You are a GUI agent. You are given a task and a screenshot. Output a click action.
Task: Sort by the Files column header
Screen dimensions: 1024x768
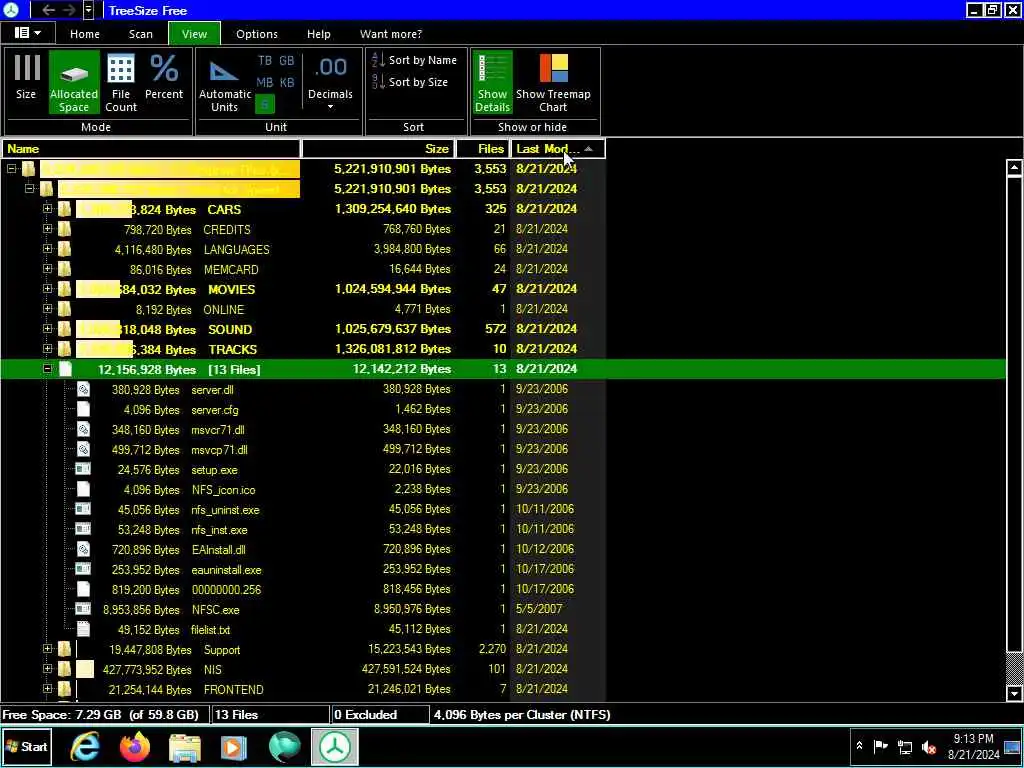[x=483, y=149]
